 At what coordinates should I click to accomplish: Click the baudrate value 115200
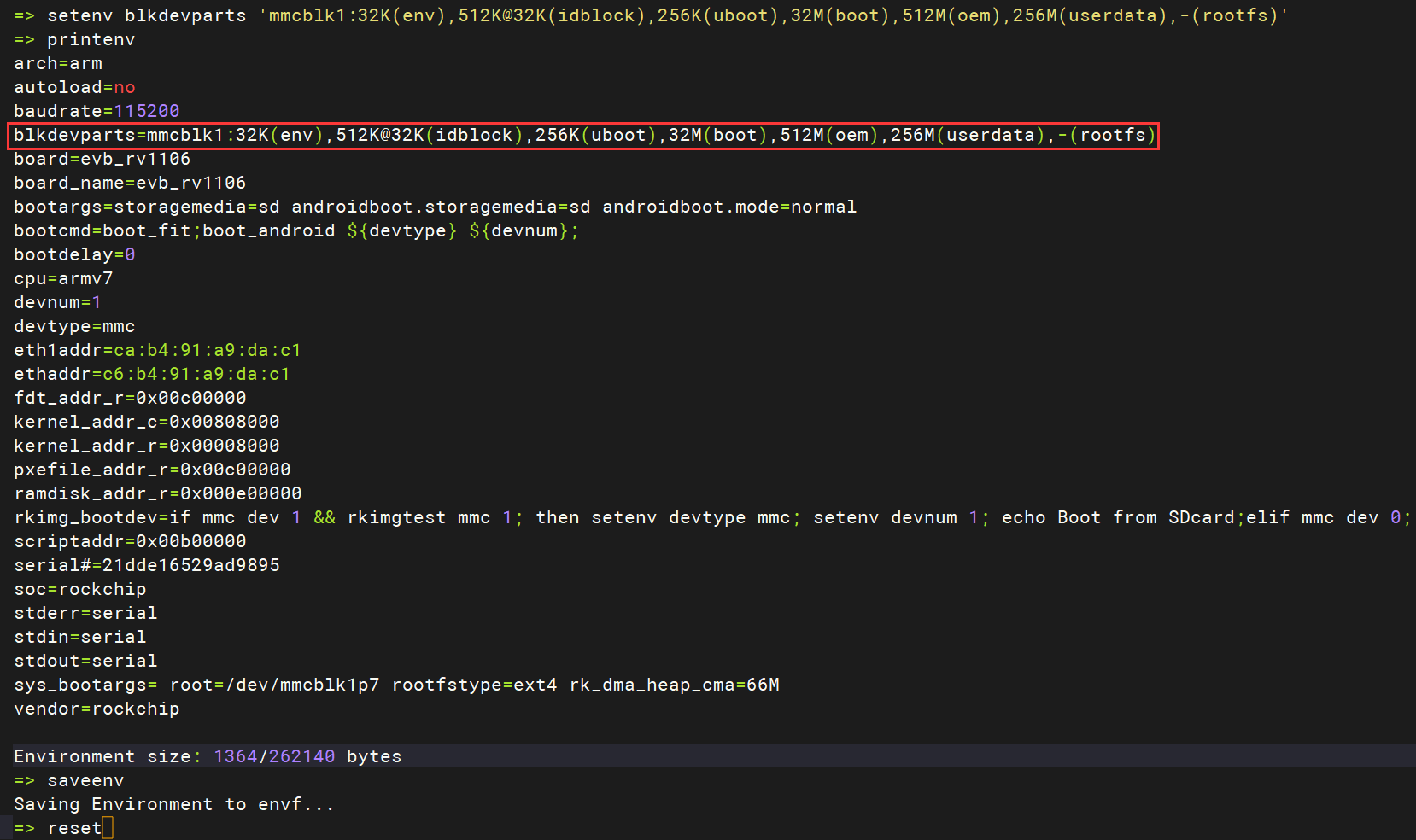click(x=147, y=111)
